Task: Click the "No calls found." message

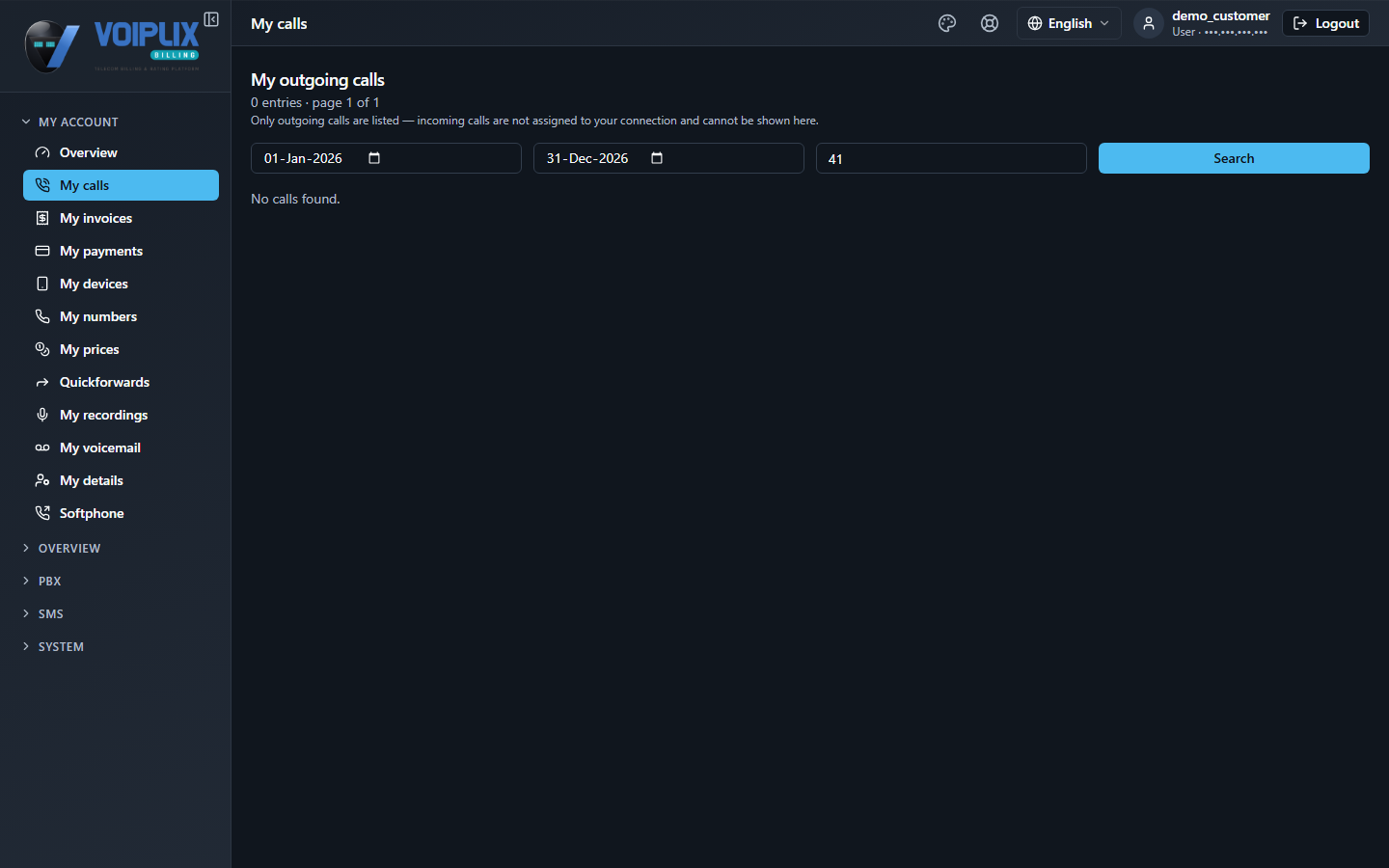Action: pyautogui.click(x=295, y=199)
